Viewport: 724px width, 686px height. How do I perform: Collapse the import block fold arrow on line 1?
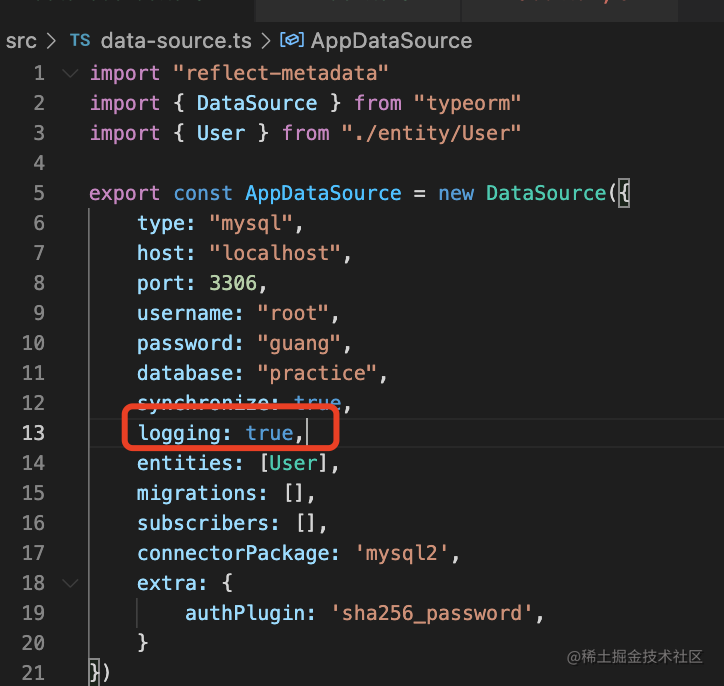(70, 73)
